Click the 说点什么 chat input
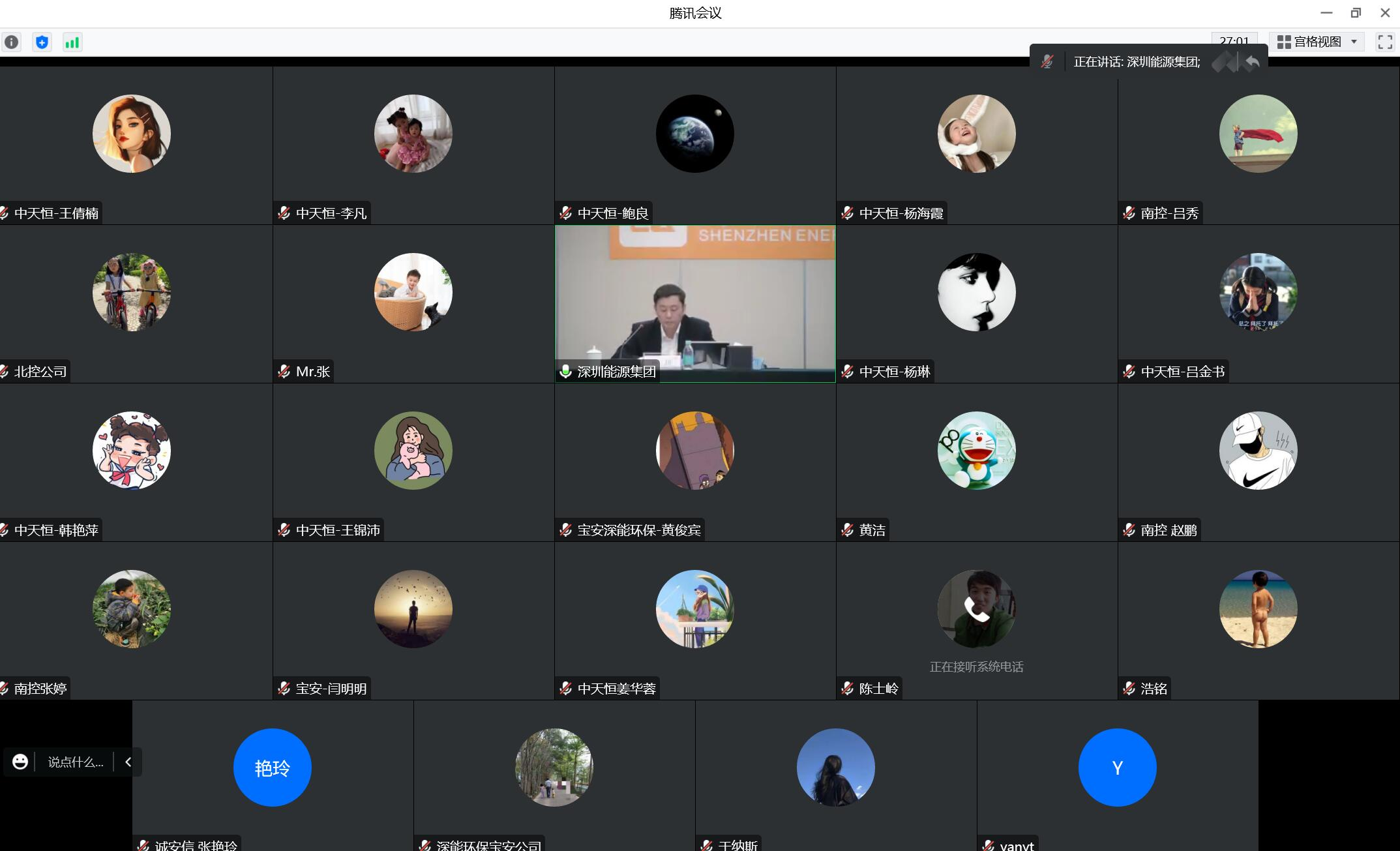Image resolution: width=1400 pixels, height=851 pixels. [x=76, y=762]
